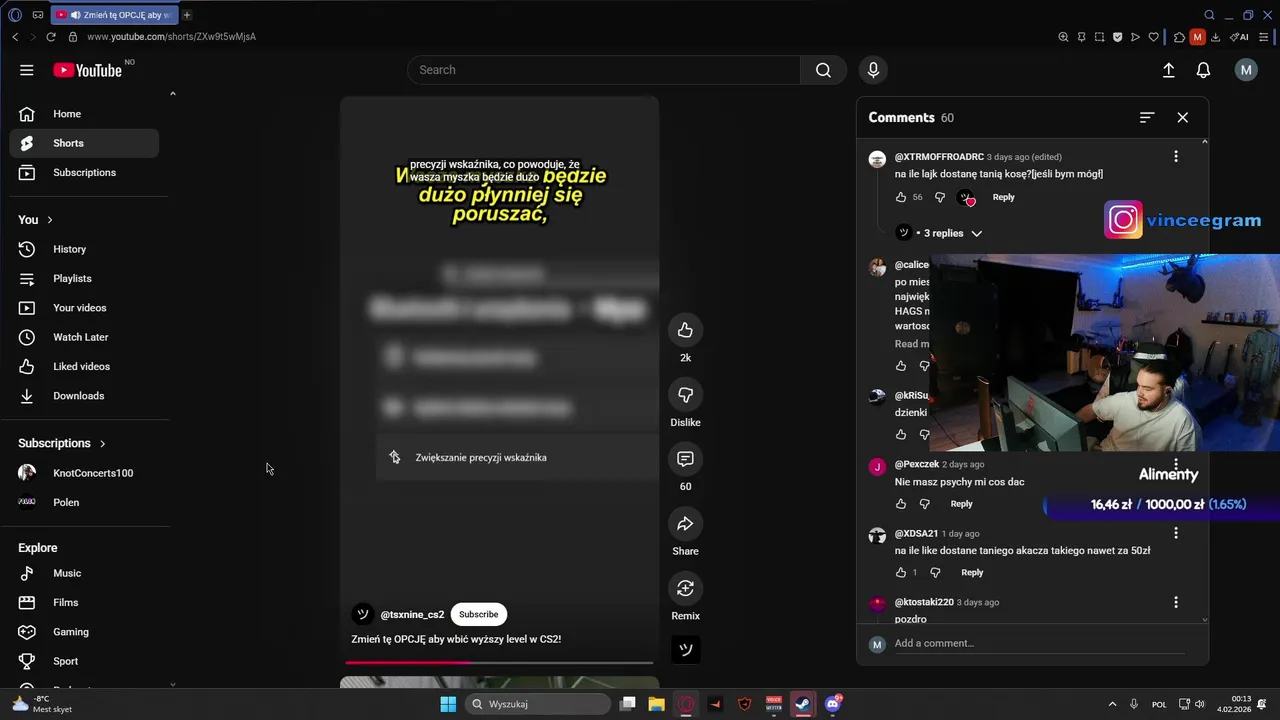Dislike the @Pexczek comment
Image resolution: width=1280 pixels, height=720 pixels.
tap(924, 504)
